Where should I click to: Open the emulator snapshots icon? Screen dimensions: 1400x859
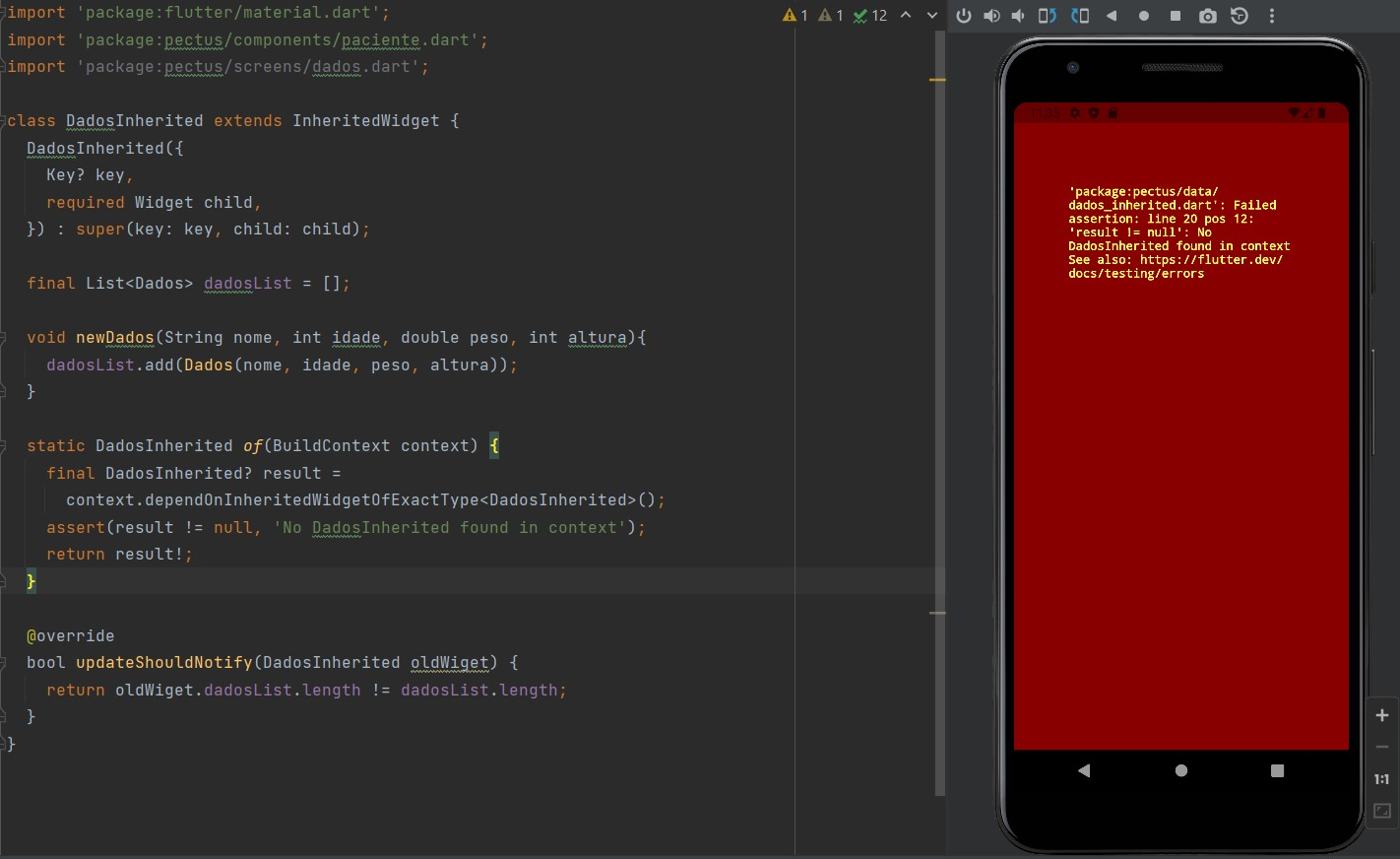tap(1240, 16)
